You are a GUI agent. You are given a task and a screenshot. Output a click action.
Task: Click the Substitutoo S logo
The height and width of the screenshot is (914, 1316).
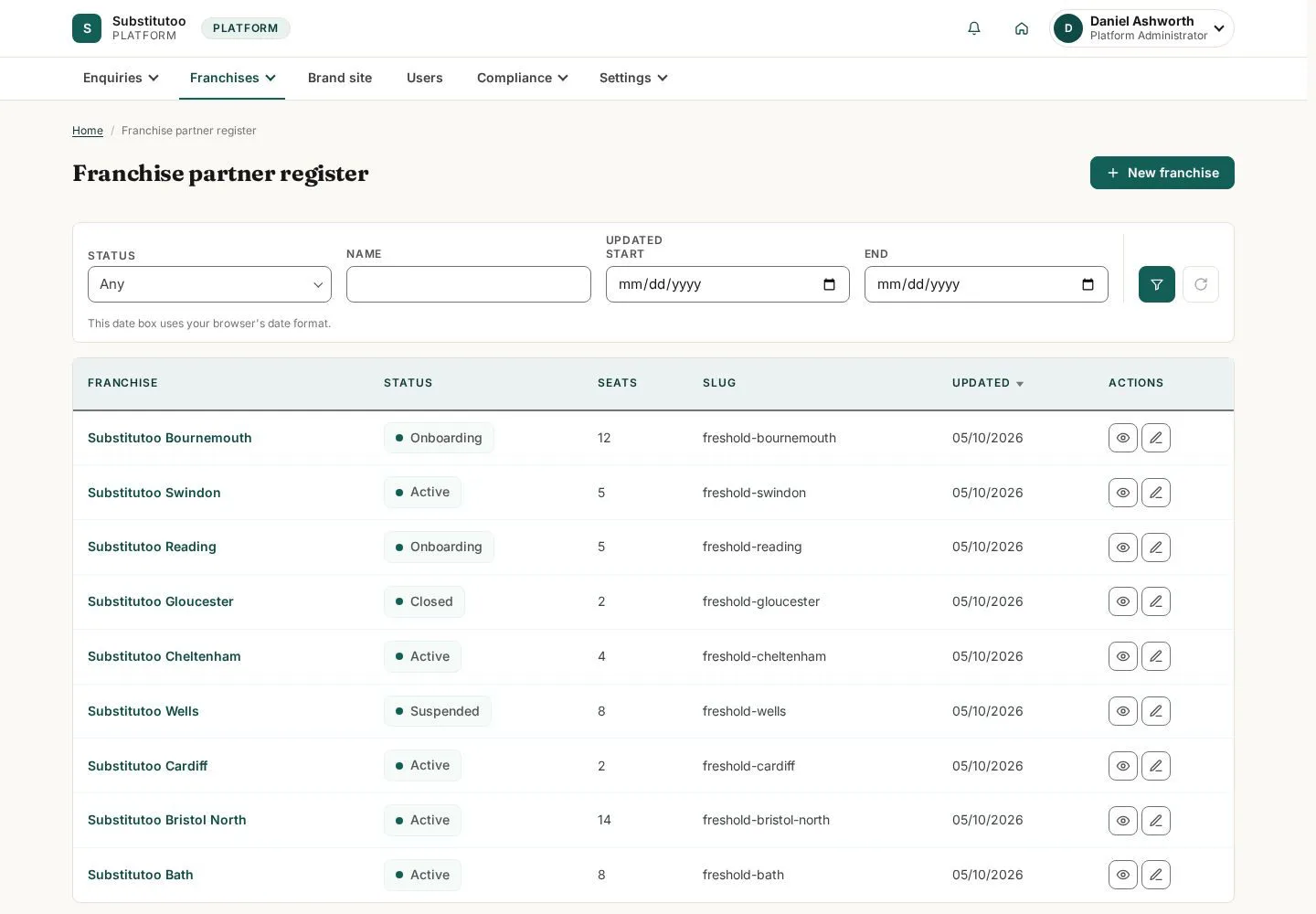[87, 28]
